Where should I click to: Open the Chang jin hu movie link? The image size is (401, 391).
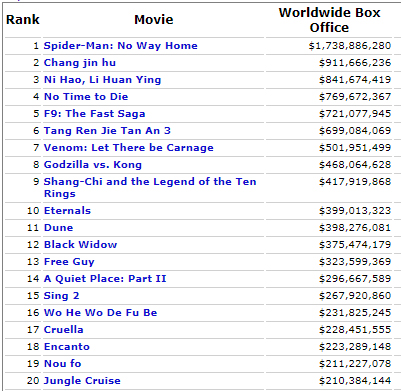[80, 63]
